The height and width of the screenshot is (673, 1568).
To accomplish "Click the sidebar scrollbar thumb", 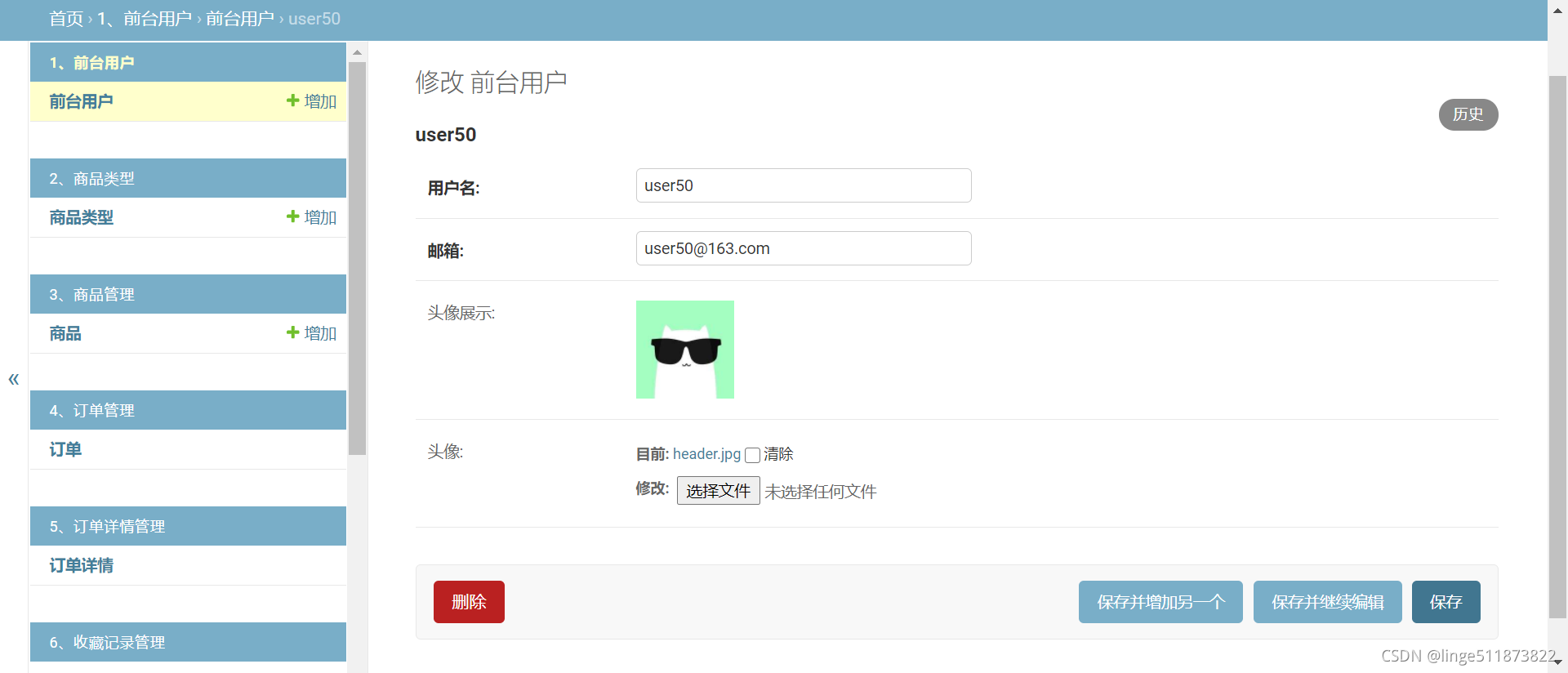I will [357, 258].
